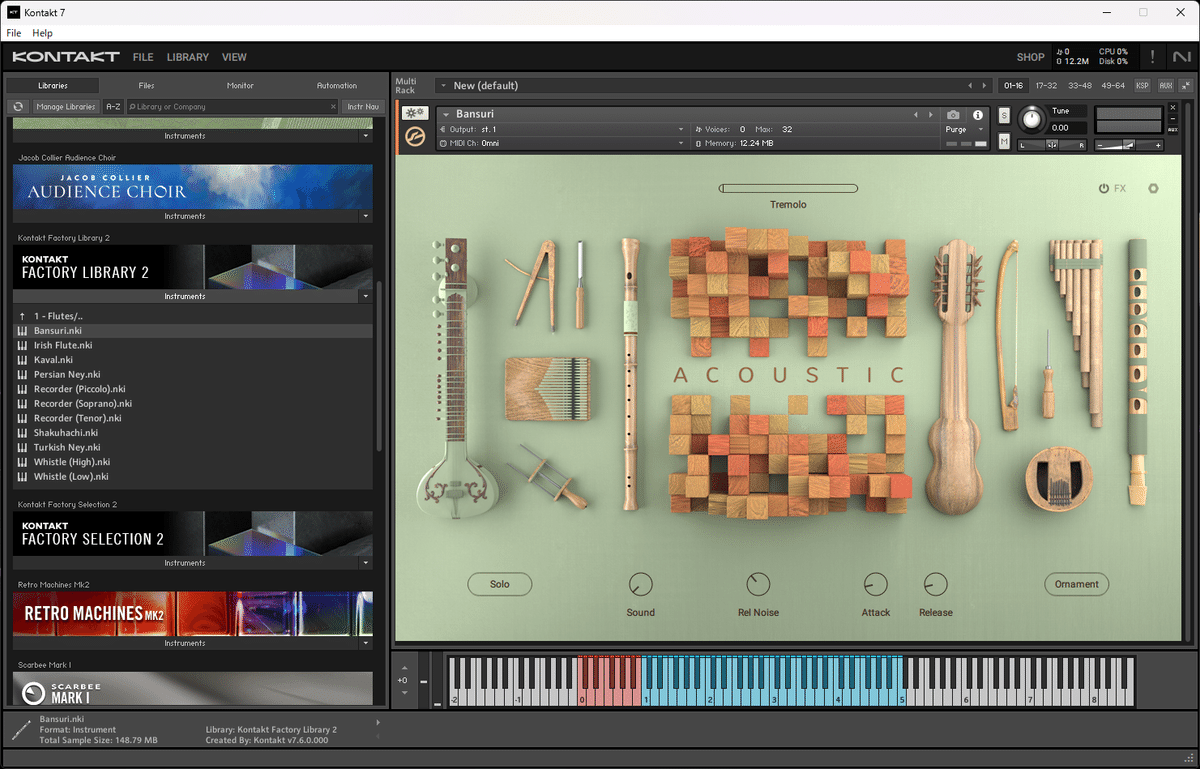This screenshot has height=769, width=1200.
Task: Click the Tune knob
Action: tap(1030, 119)
